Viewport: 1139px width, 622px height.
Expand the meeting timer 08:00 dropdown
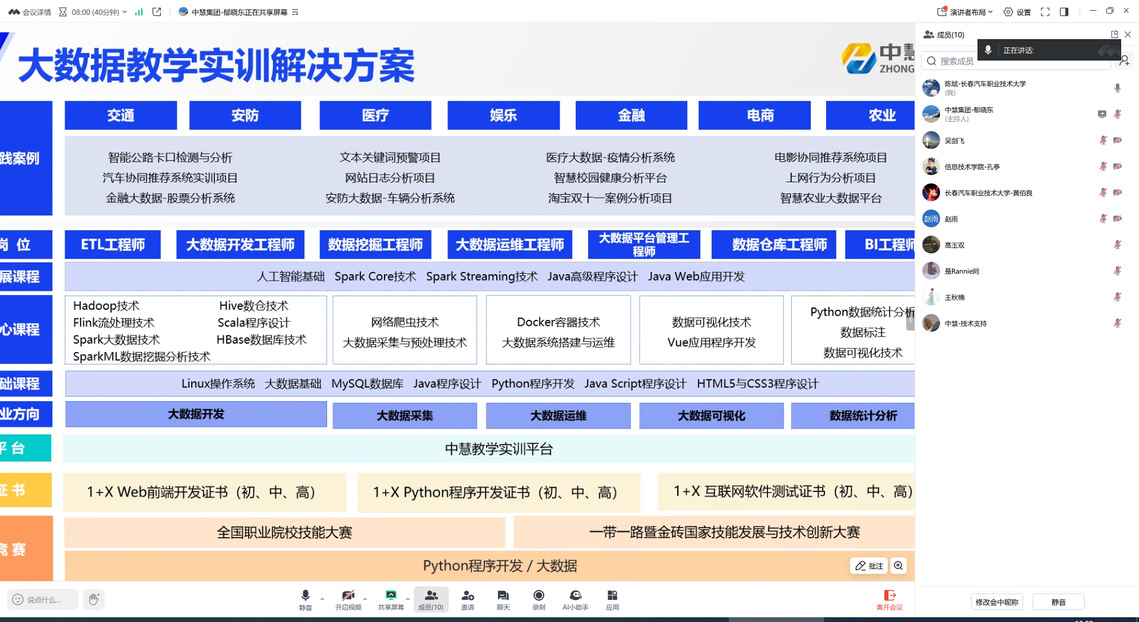[x=100, y=12]
